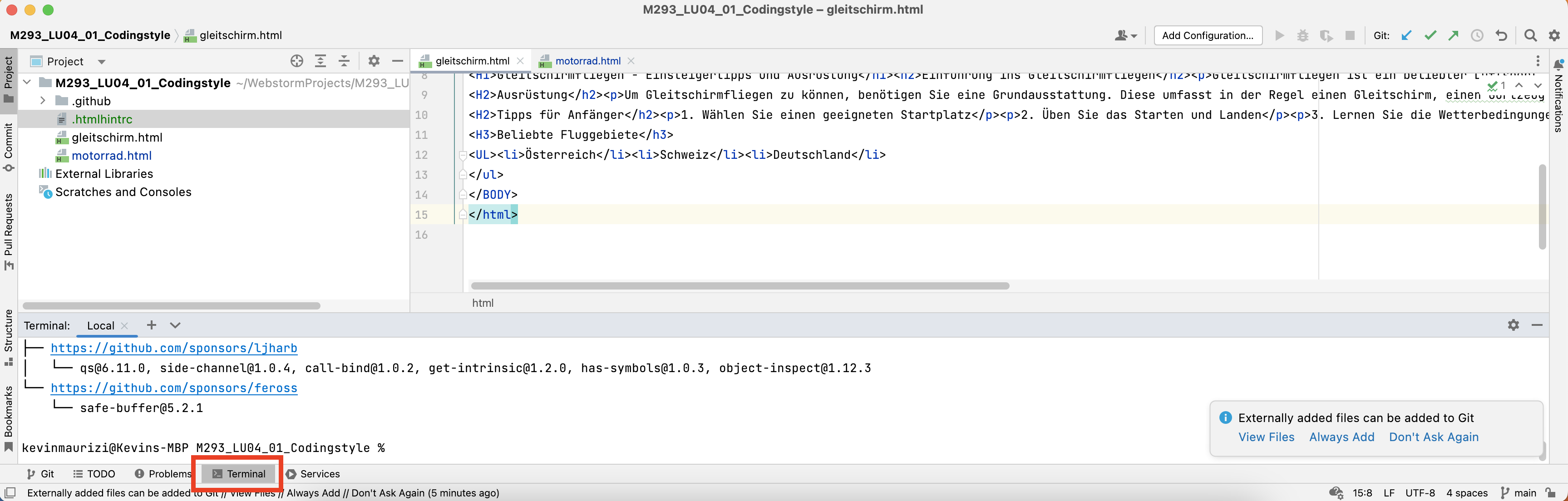
Task: Toggle Structure tool window side tab
Action: 9,338
